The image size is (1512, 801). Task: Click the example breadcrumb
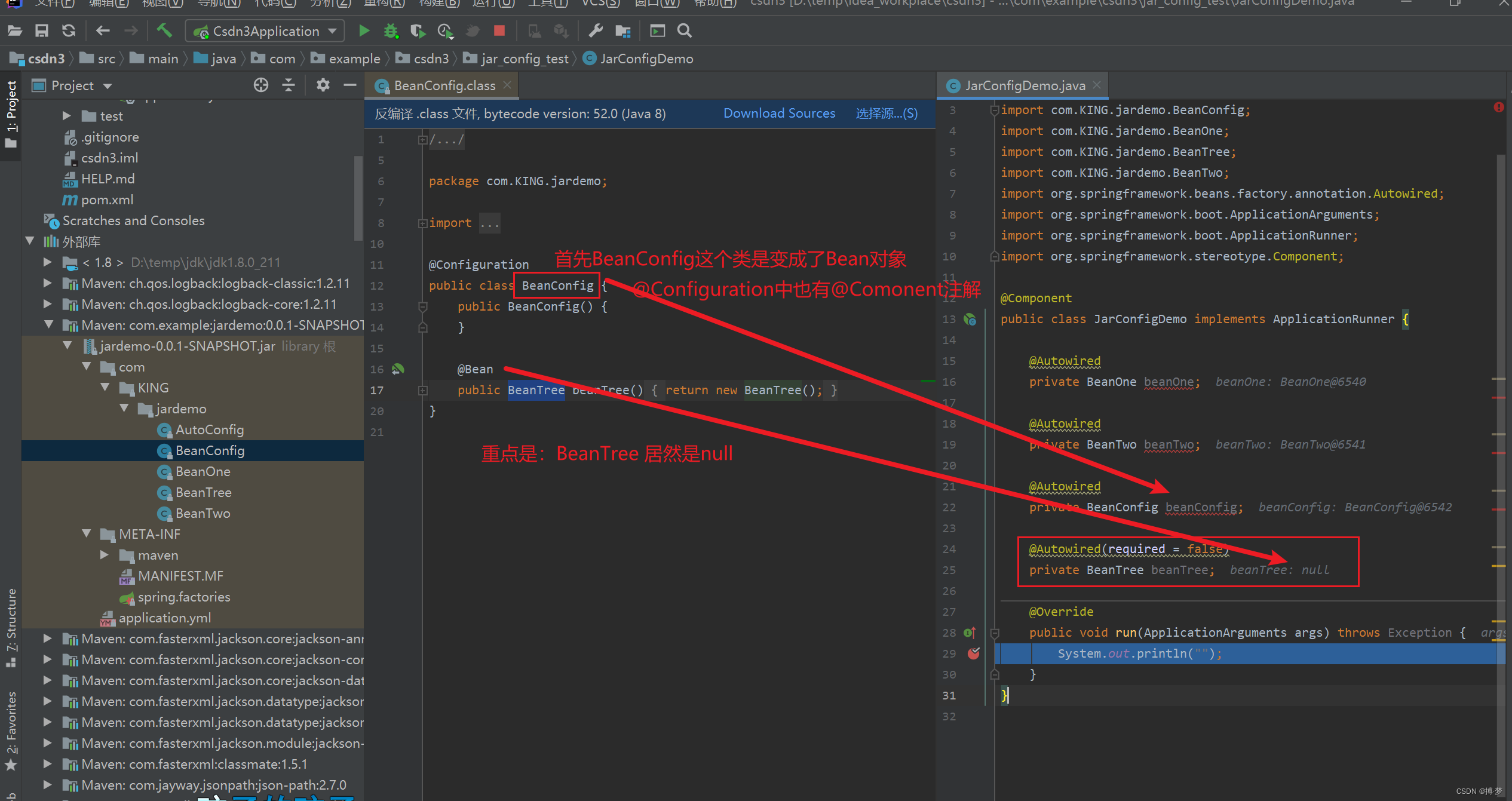pos(346,59)
